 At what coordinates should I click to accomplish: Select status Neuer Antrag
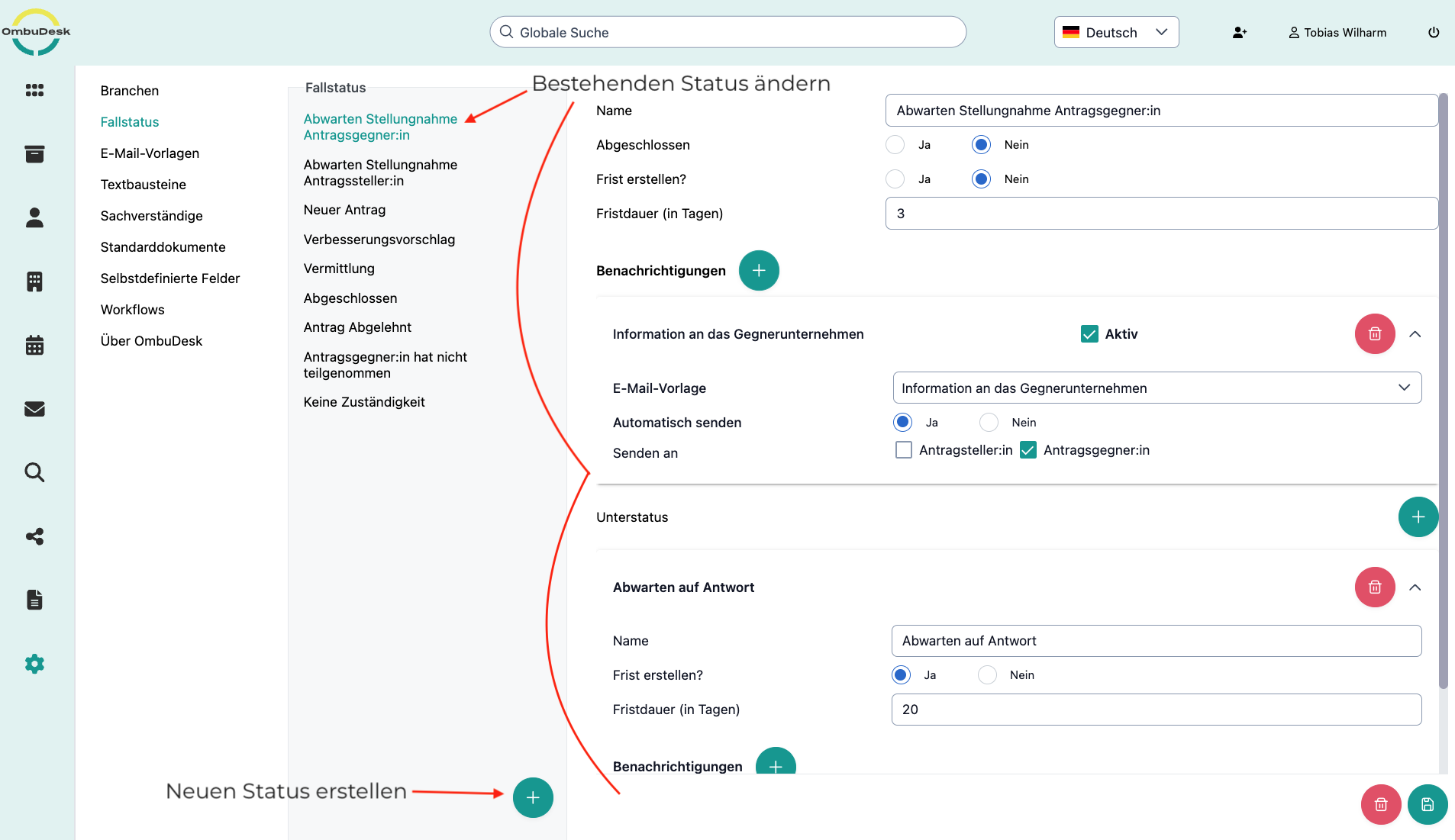click(344, 210)
